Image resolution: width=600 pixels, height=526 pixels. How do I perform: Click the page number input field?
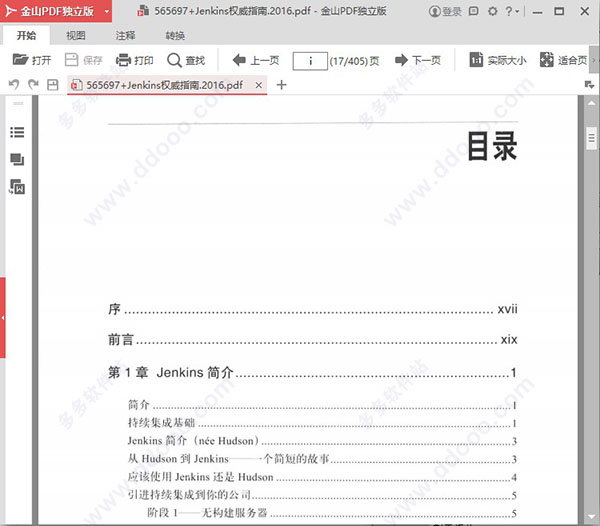coord(310,61)
